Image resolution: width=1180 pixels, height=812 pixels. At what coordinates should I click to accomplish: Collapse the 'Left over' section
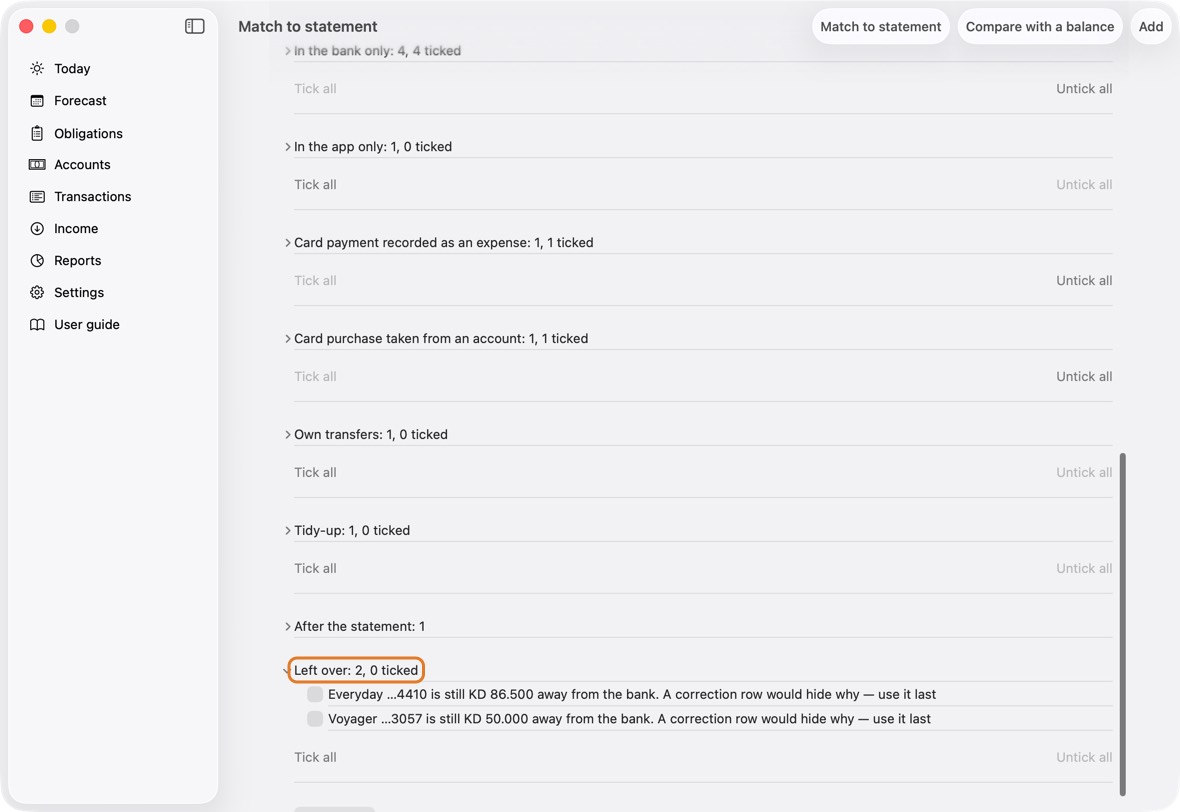[x=287, y=671]
